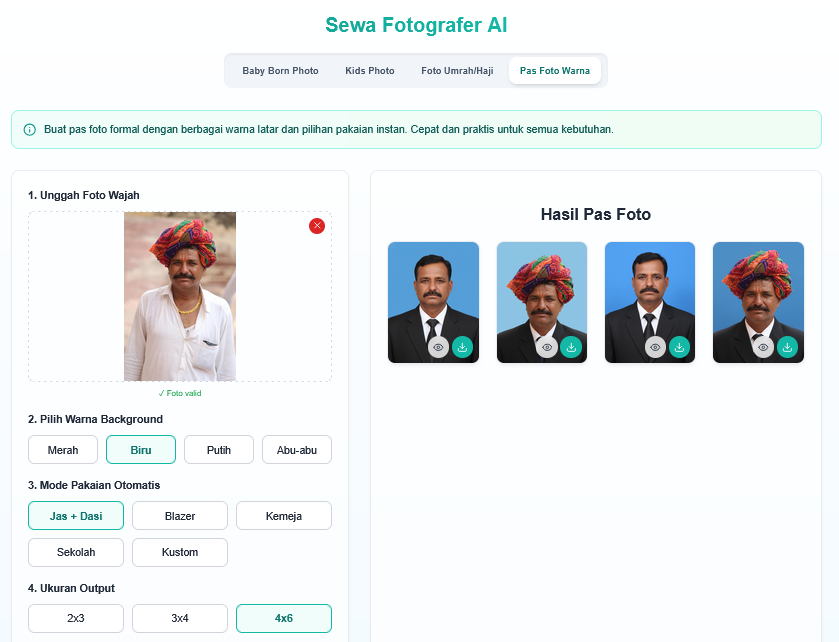839x642 pixels.
Task: Select Putih as background color
Action: point(219,450)
